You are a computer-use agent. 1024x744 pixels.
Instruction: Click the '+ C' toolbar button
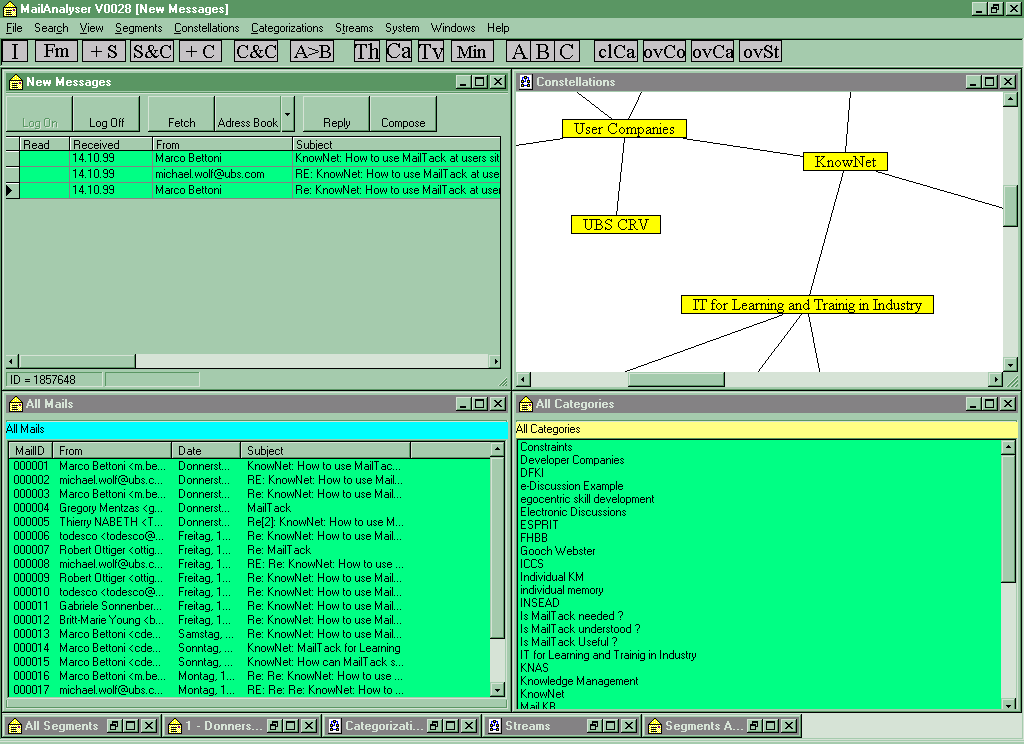[200, 51]
